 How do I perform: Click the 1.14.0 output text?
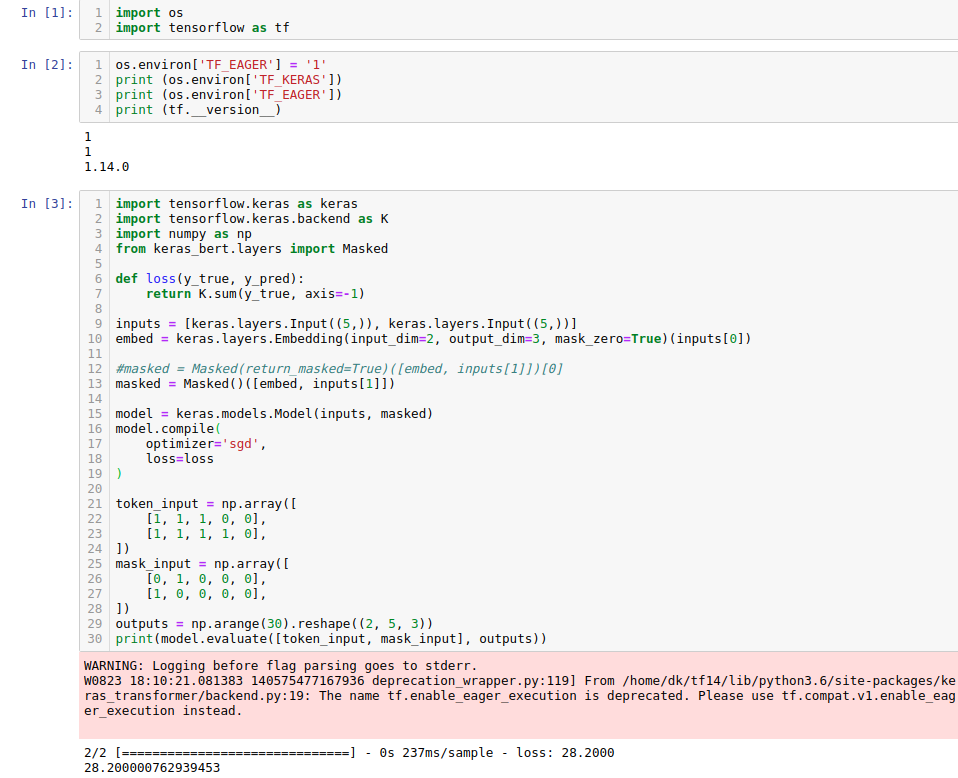106,167
